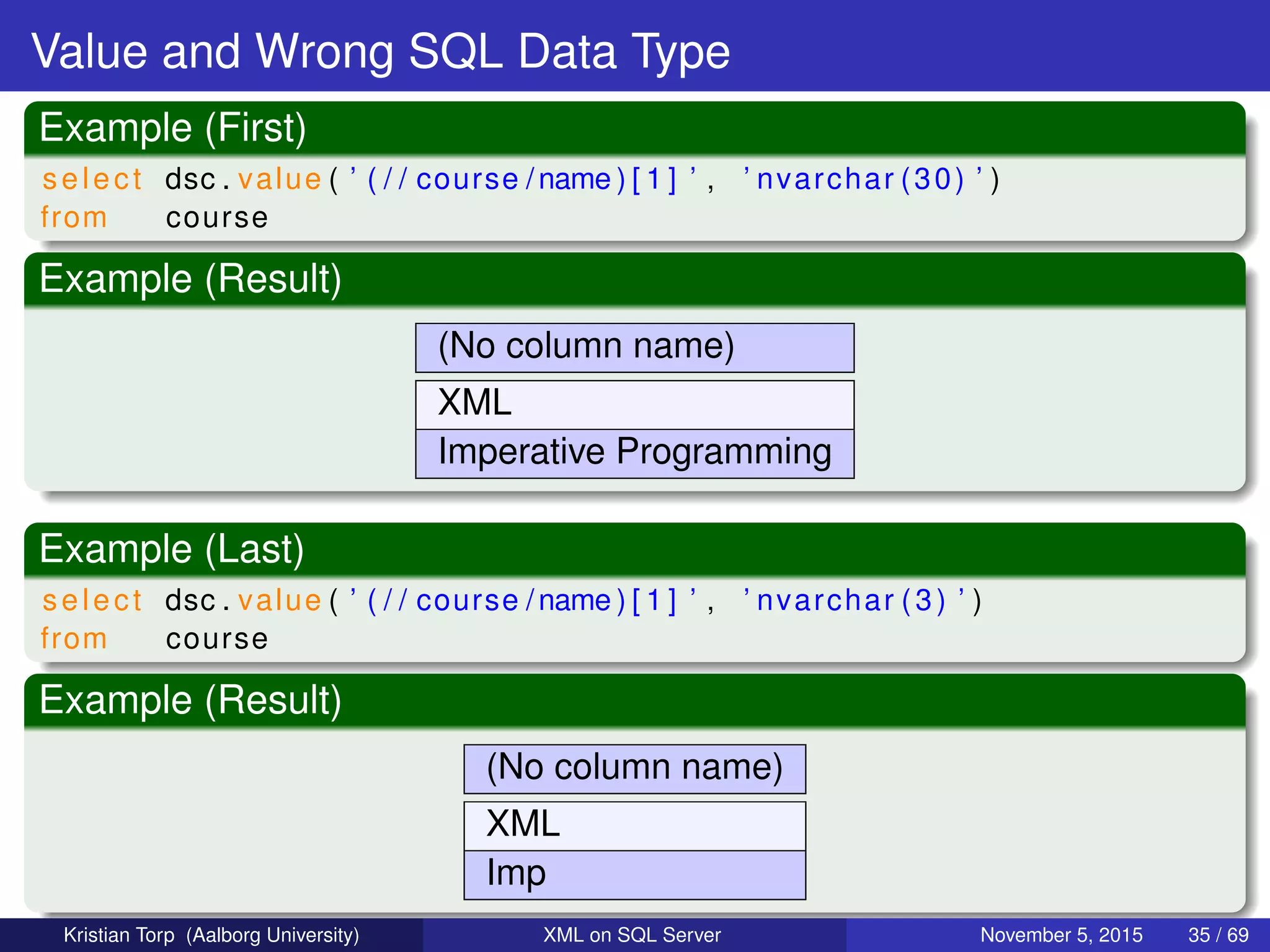Viewport: 1270px width, 952px height.
Task: Click 'dsc.value' in the first query
Action: tap(244, 180)
